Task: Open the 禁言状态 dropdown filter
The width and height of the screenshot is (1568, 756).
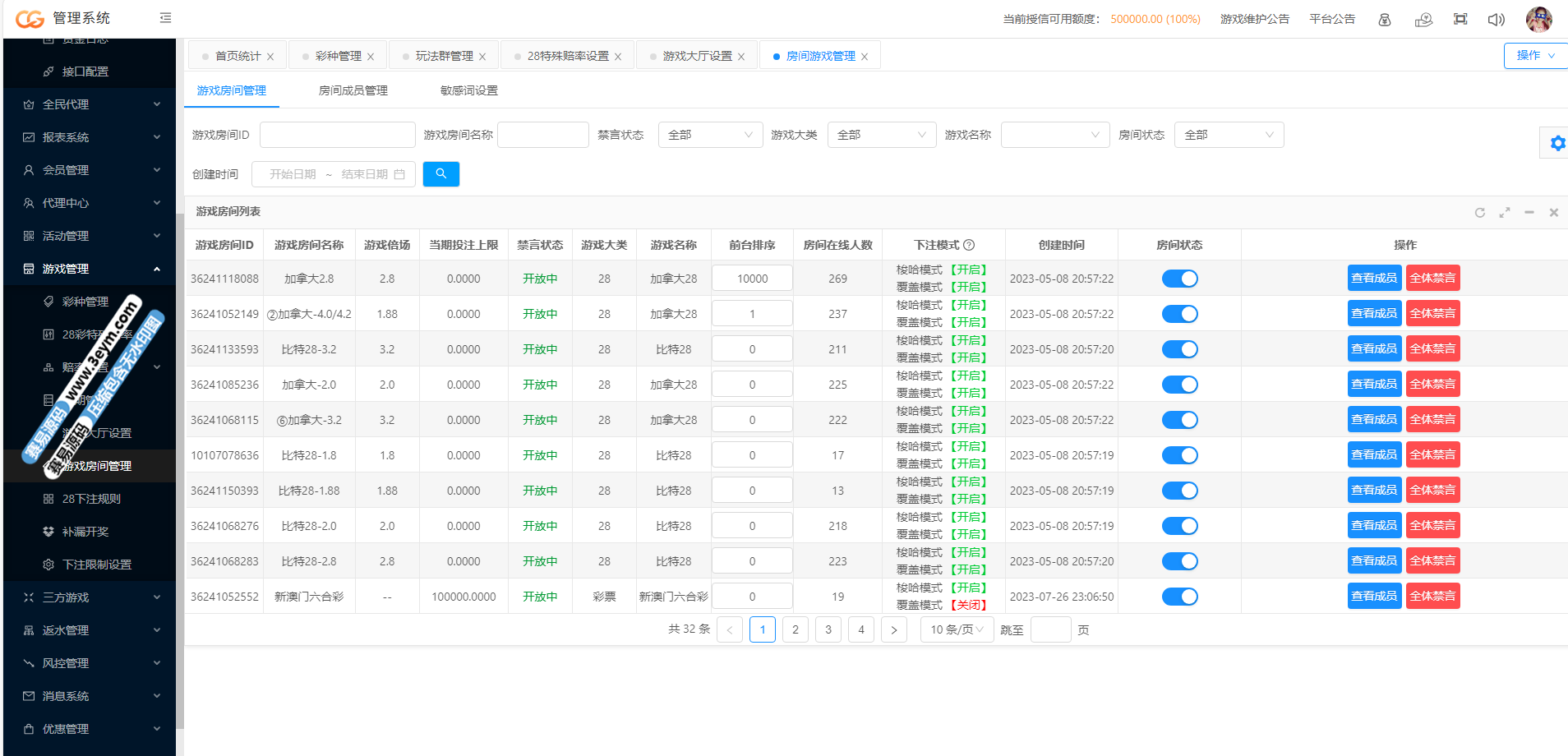Action: 710,135
